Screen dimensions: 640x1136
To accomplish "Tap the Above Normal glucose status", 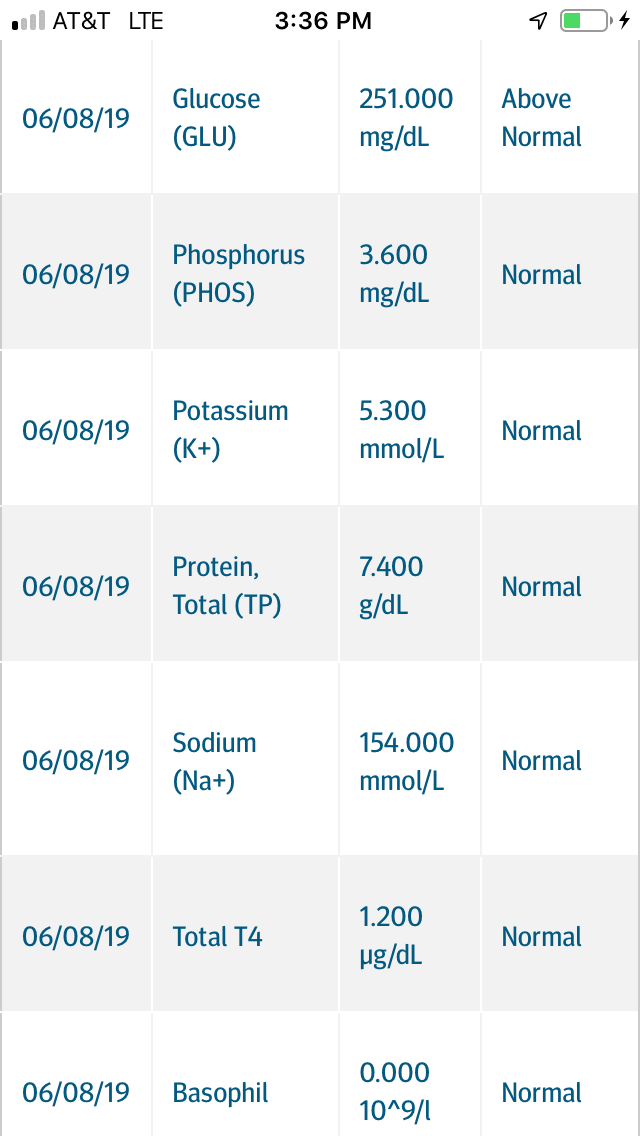I will click(542, 118).
